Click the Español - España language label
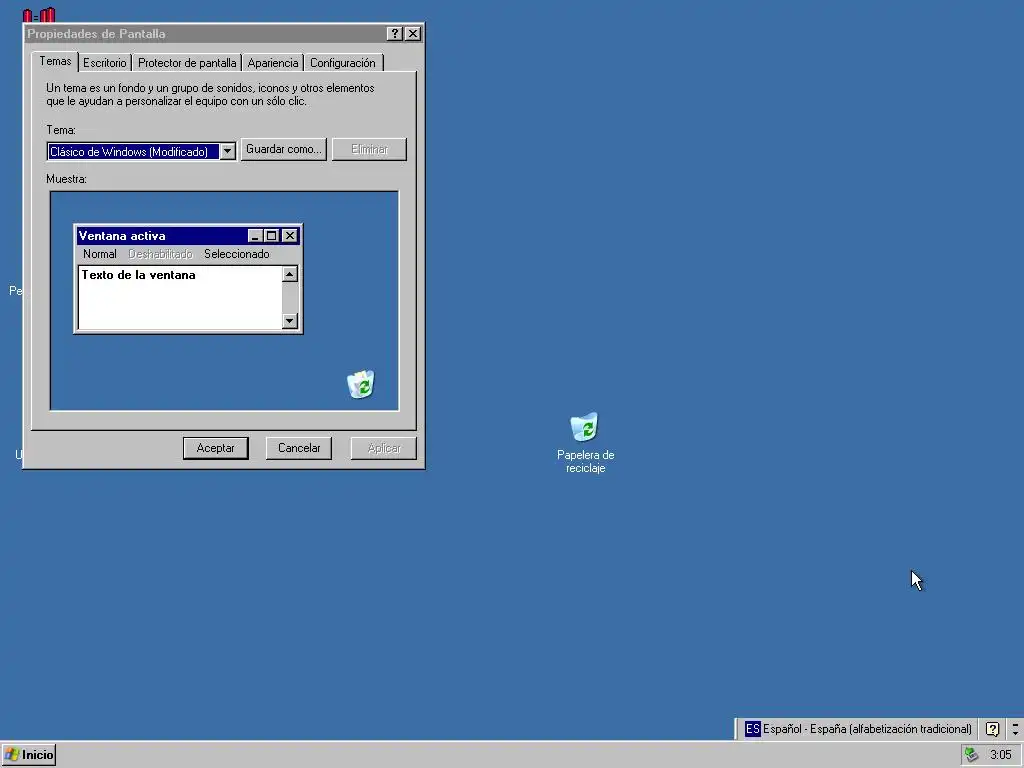The width and height of the screenshot is (1024, 768). coord(867,729)
